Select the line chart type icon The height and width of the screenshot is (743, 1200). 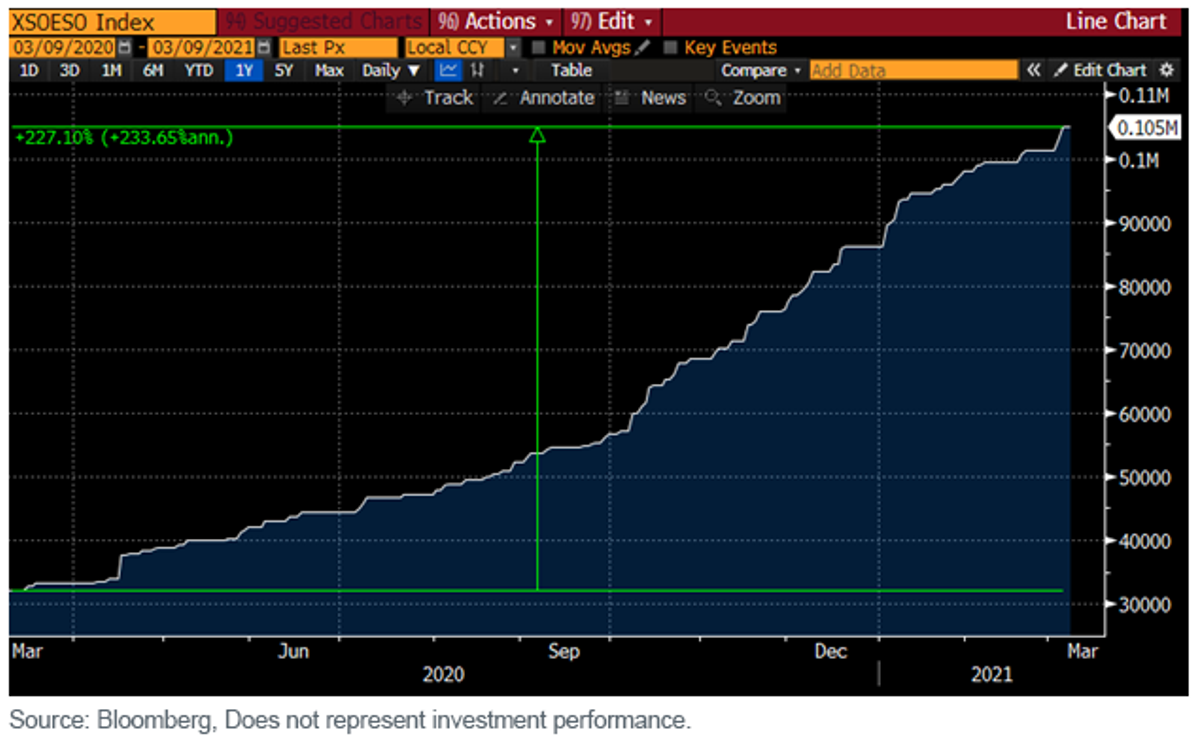point(449,70)
